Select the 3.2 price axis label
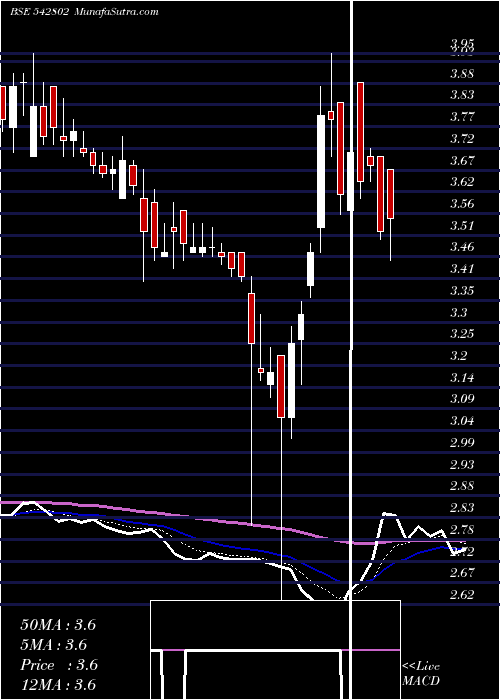Image resolution: width=500 pixels, height=700 pixels. click(459, 356)
